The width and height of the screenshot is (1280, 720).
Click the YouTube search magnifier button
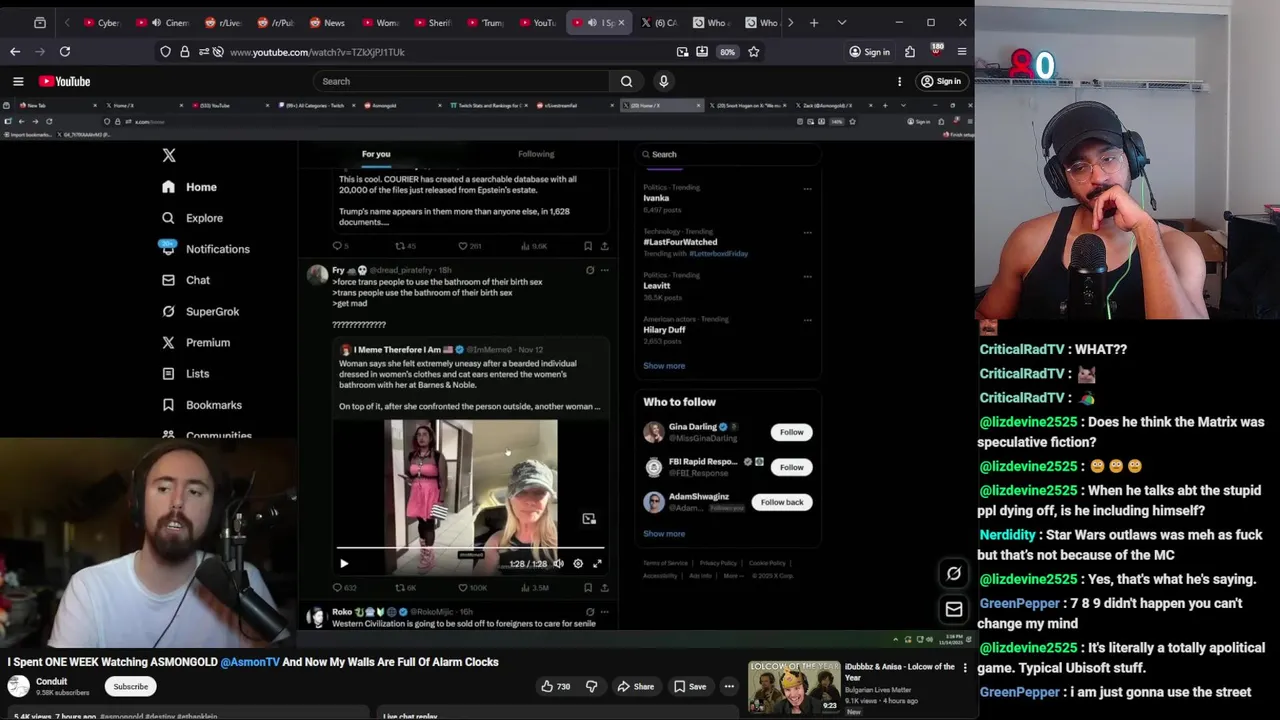[626, 81]
